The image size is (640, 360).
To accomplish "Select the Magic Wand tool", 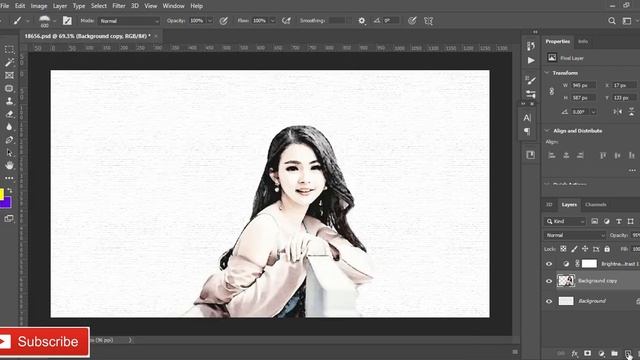I will [9, 62].
